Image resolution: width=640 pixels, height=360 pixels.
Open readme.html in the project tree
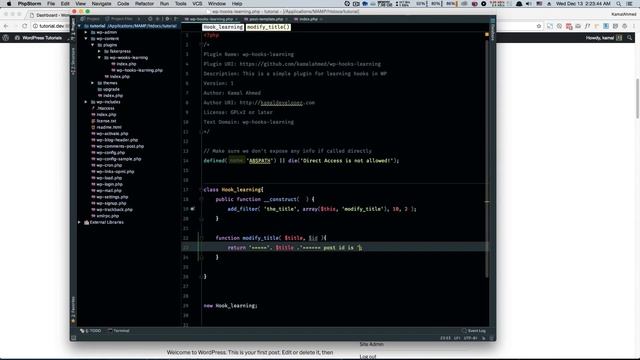coord(109,127)
